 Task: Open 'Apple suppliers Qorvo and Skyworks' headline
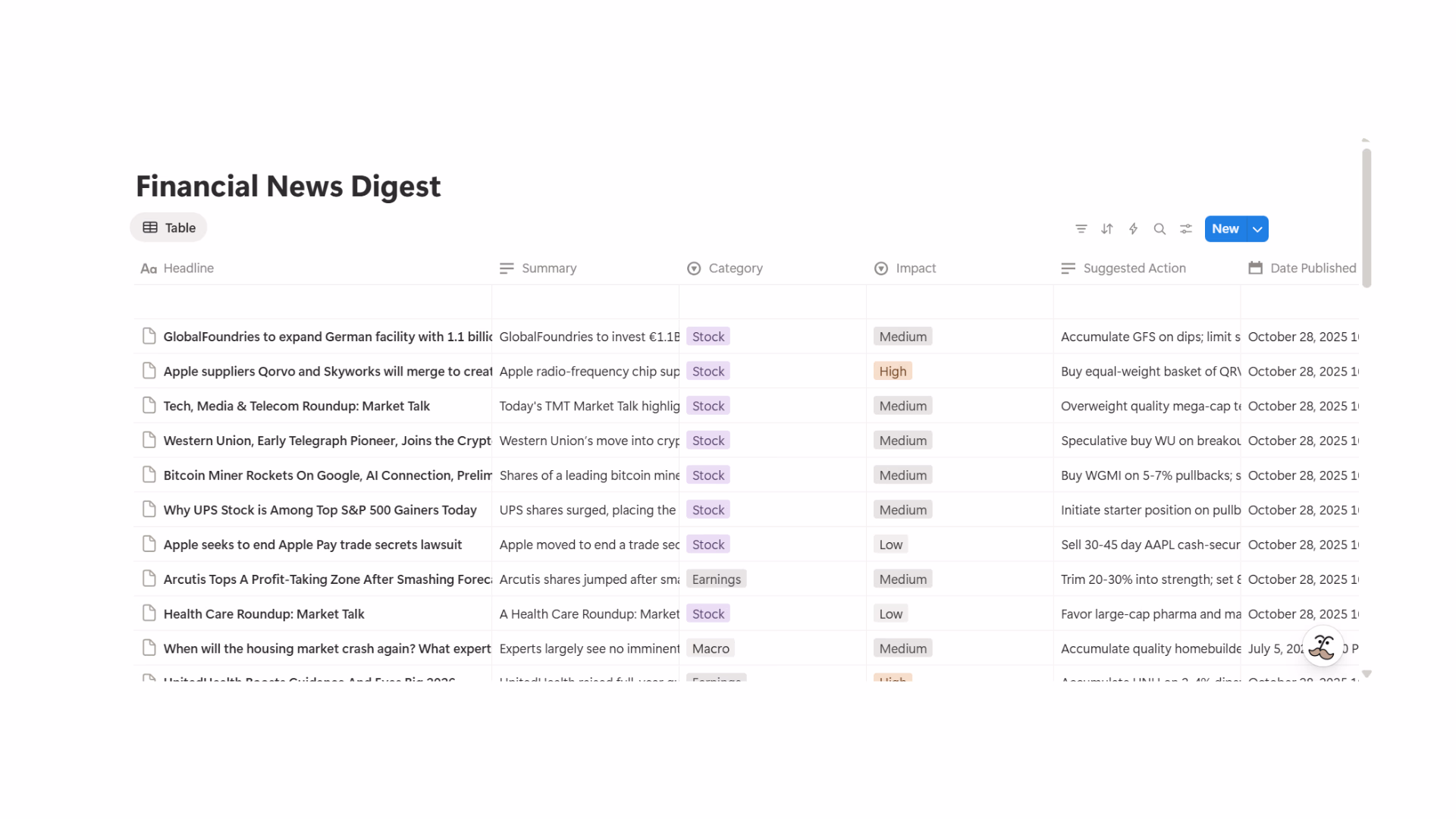point(328,372)
